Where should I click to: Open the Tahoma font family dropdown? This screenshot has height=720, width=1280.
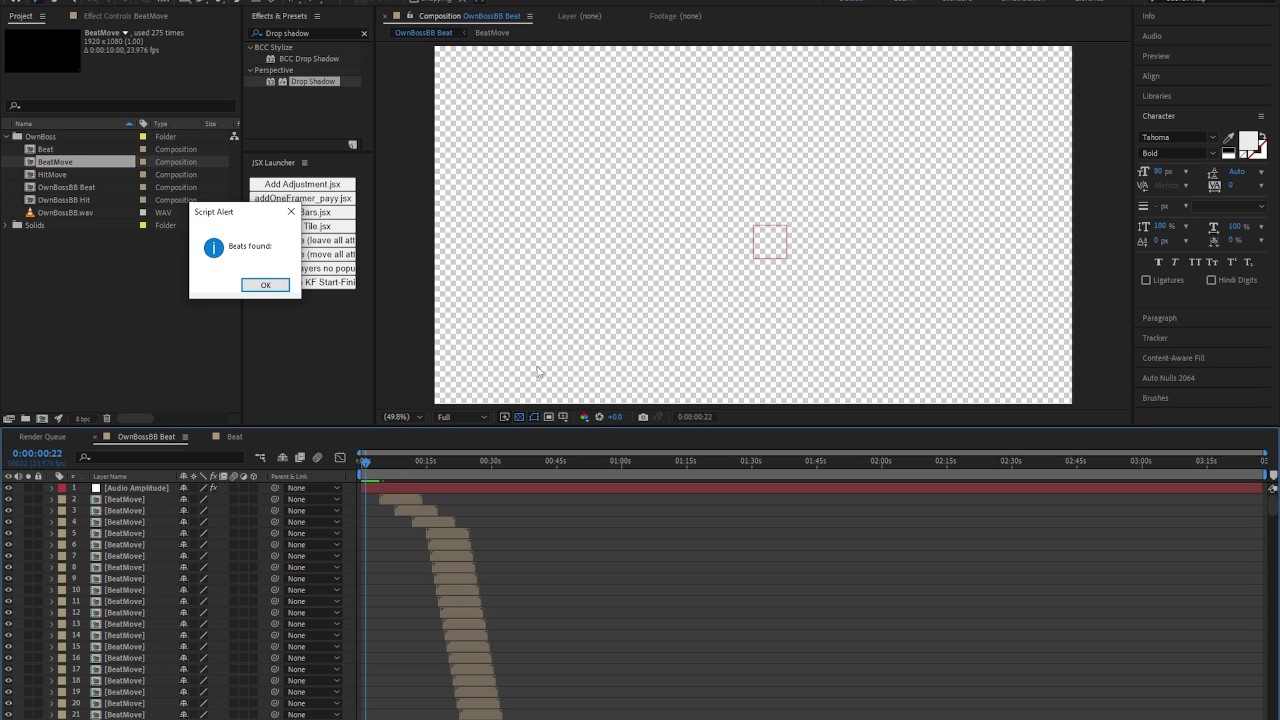tap(1213, 138)
